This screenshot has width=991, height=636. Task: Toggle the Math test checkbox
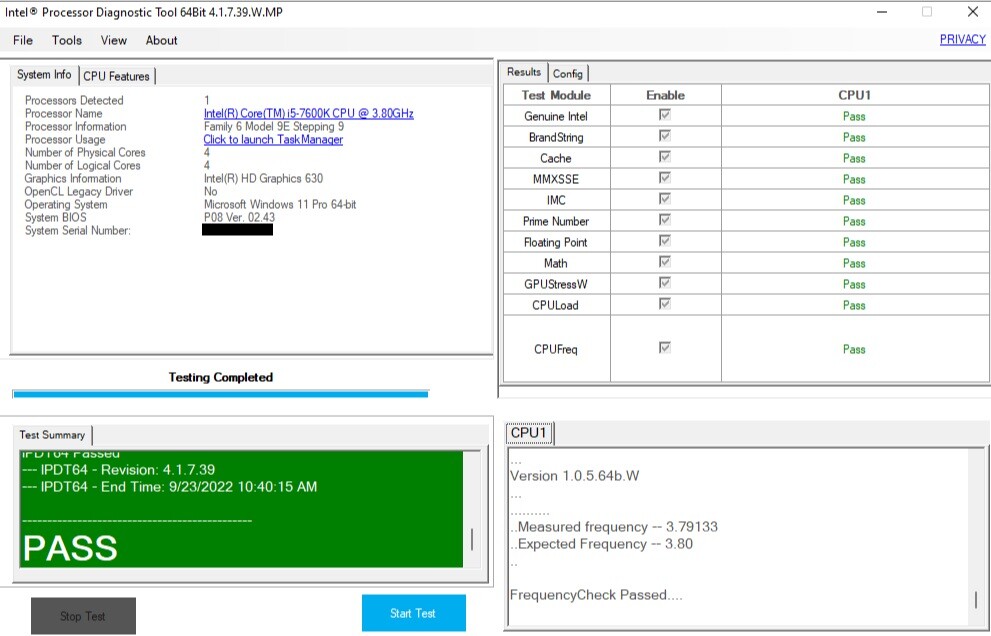(664, 261)
